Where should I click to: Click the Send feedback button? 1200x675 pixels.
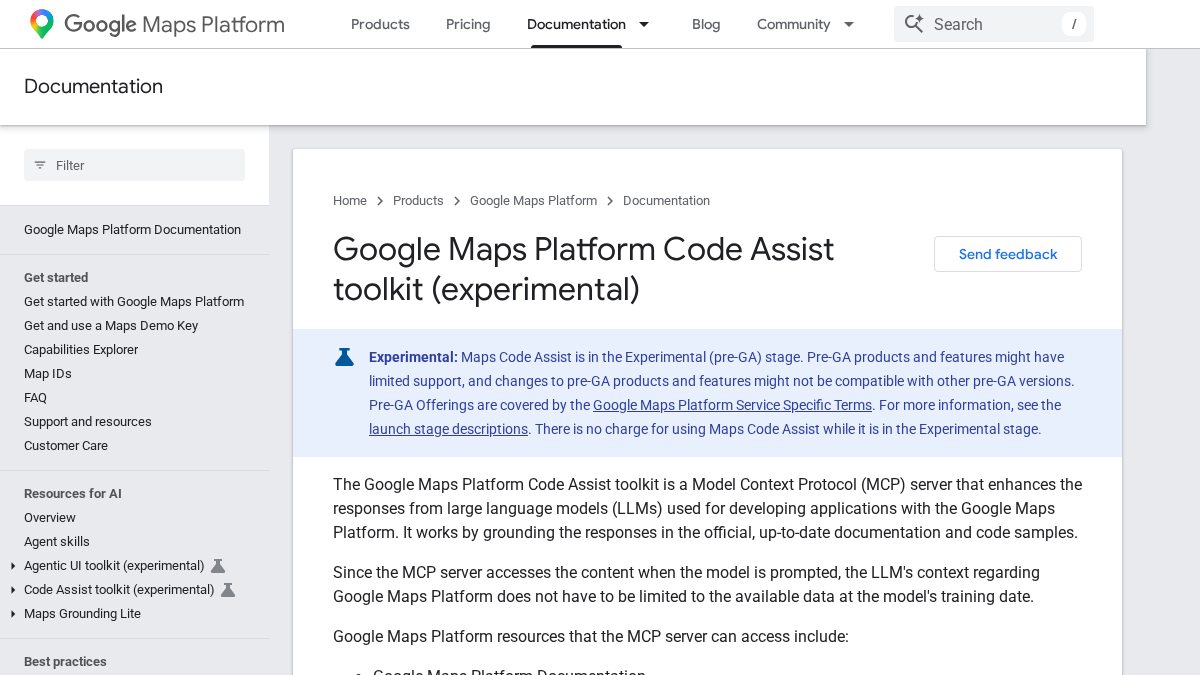pyautogui.click(x=1008, y=254)
